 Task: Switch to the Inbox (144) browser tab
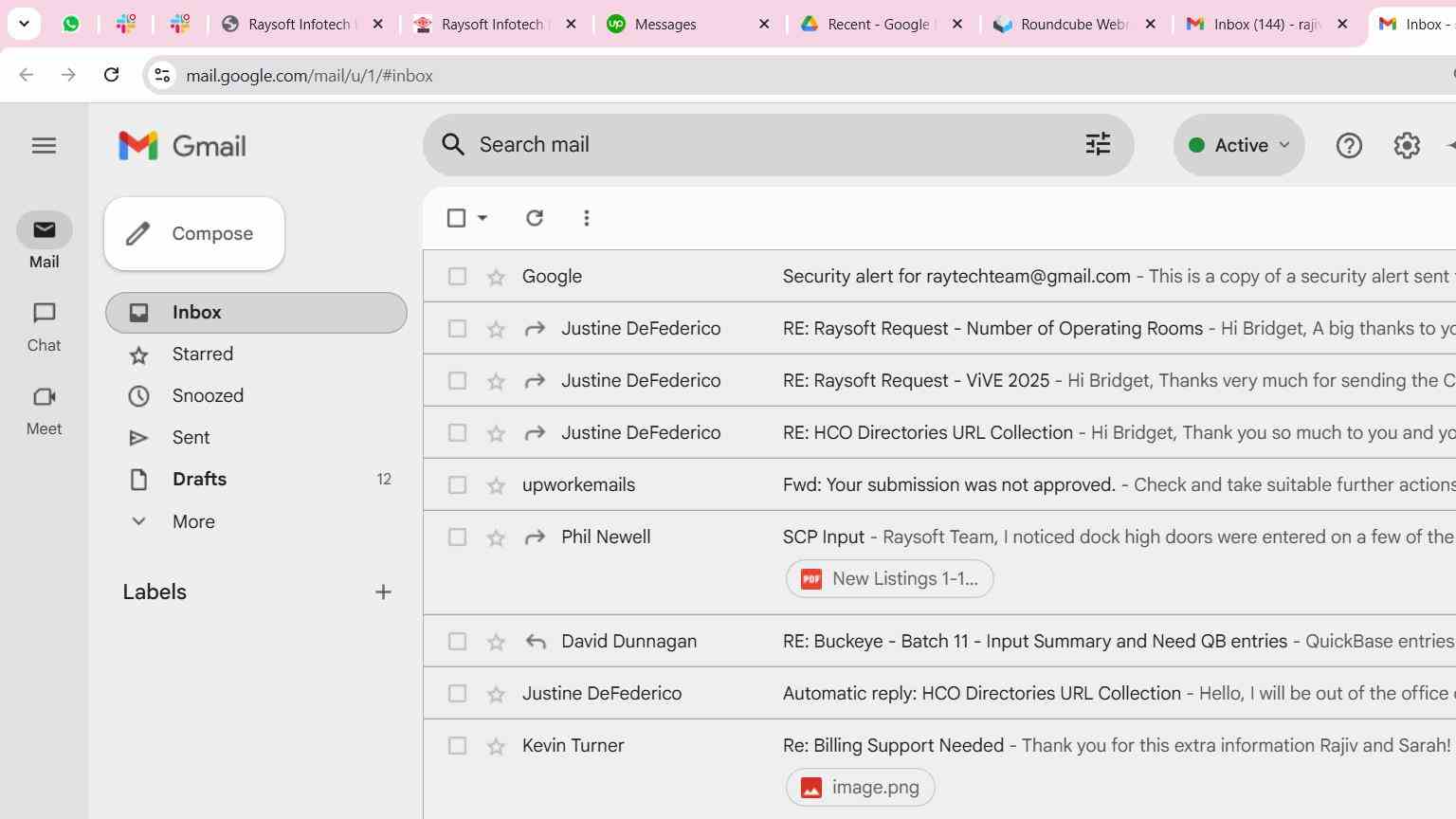1267,24
